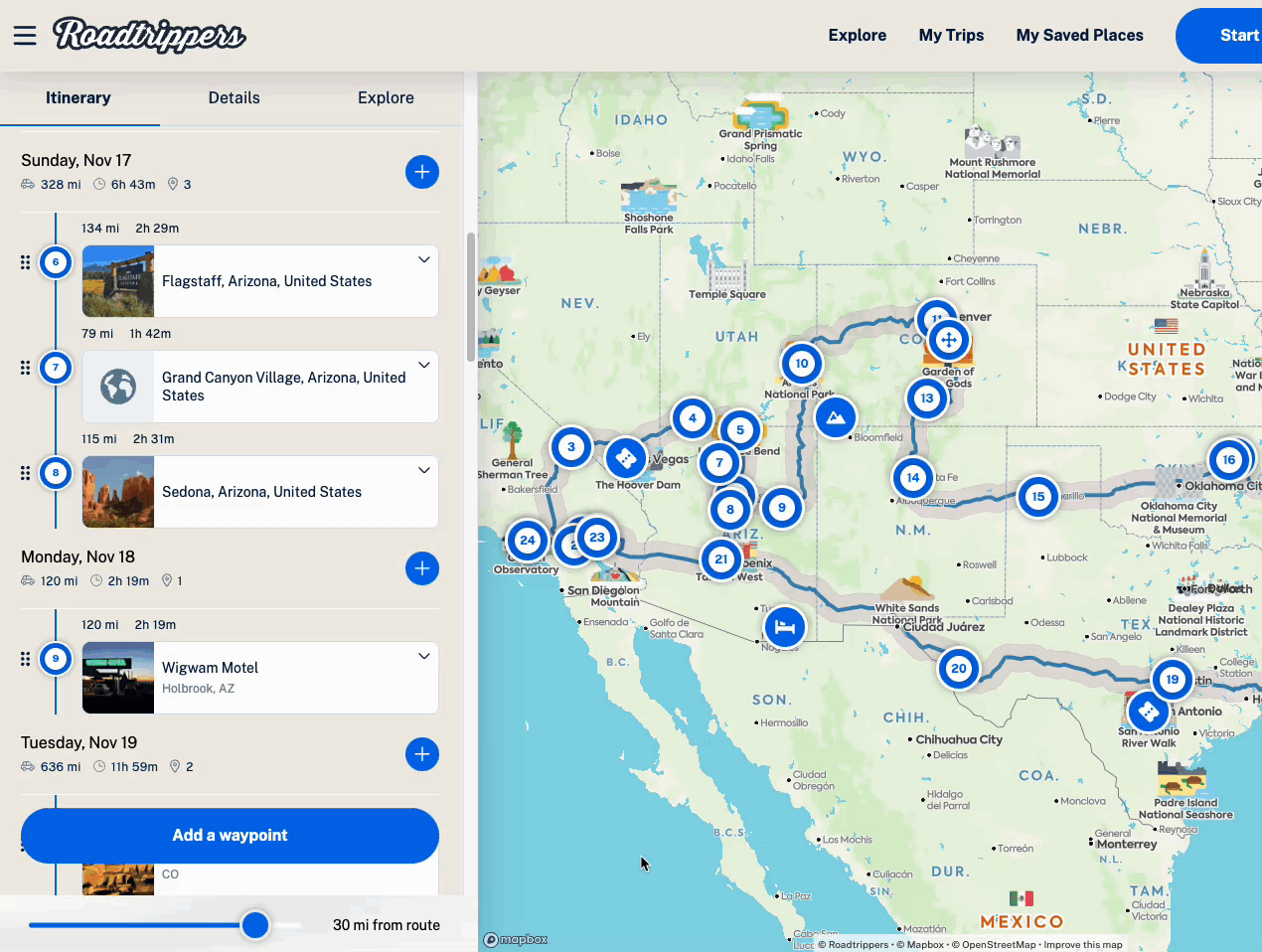
Task: Switch to the Itinerary tab
Action: point(79,98)
